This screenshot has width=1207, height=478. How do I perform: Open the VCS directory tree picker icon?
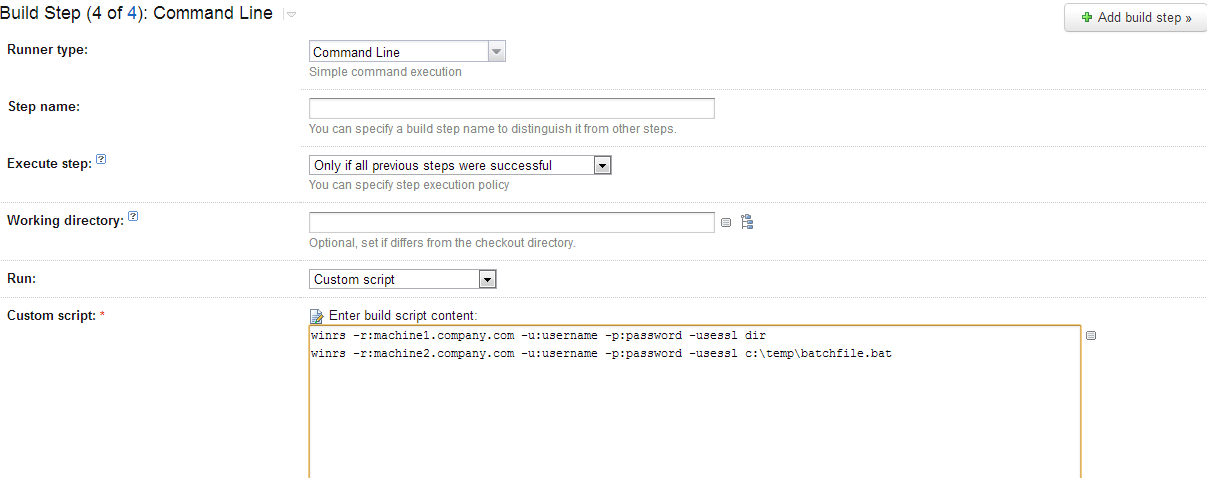point(746,222)
